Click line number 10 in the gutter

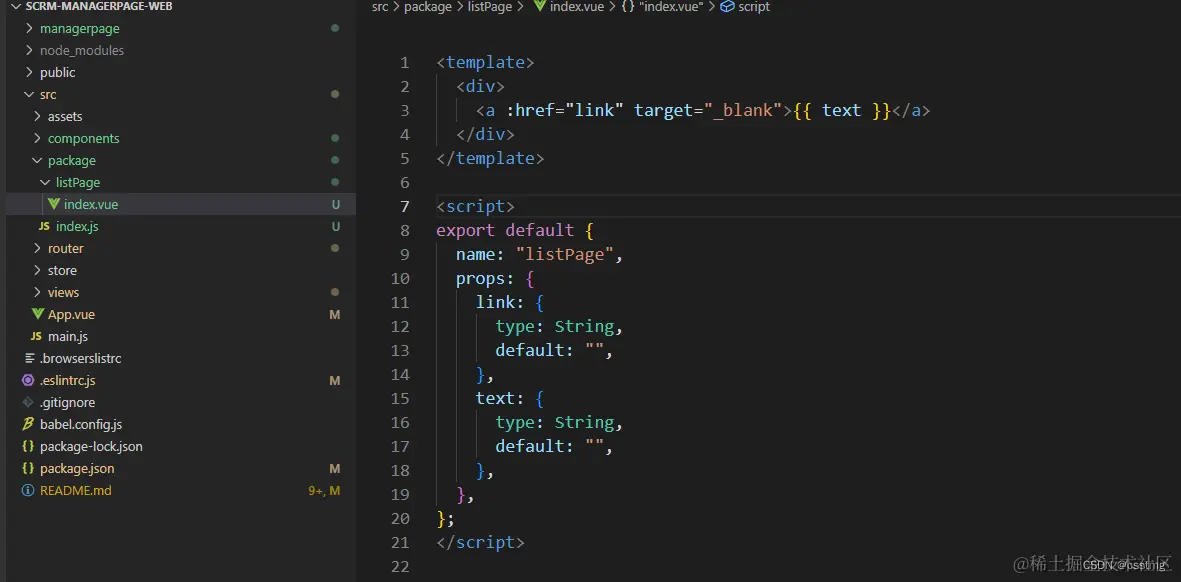point(401,279)
